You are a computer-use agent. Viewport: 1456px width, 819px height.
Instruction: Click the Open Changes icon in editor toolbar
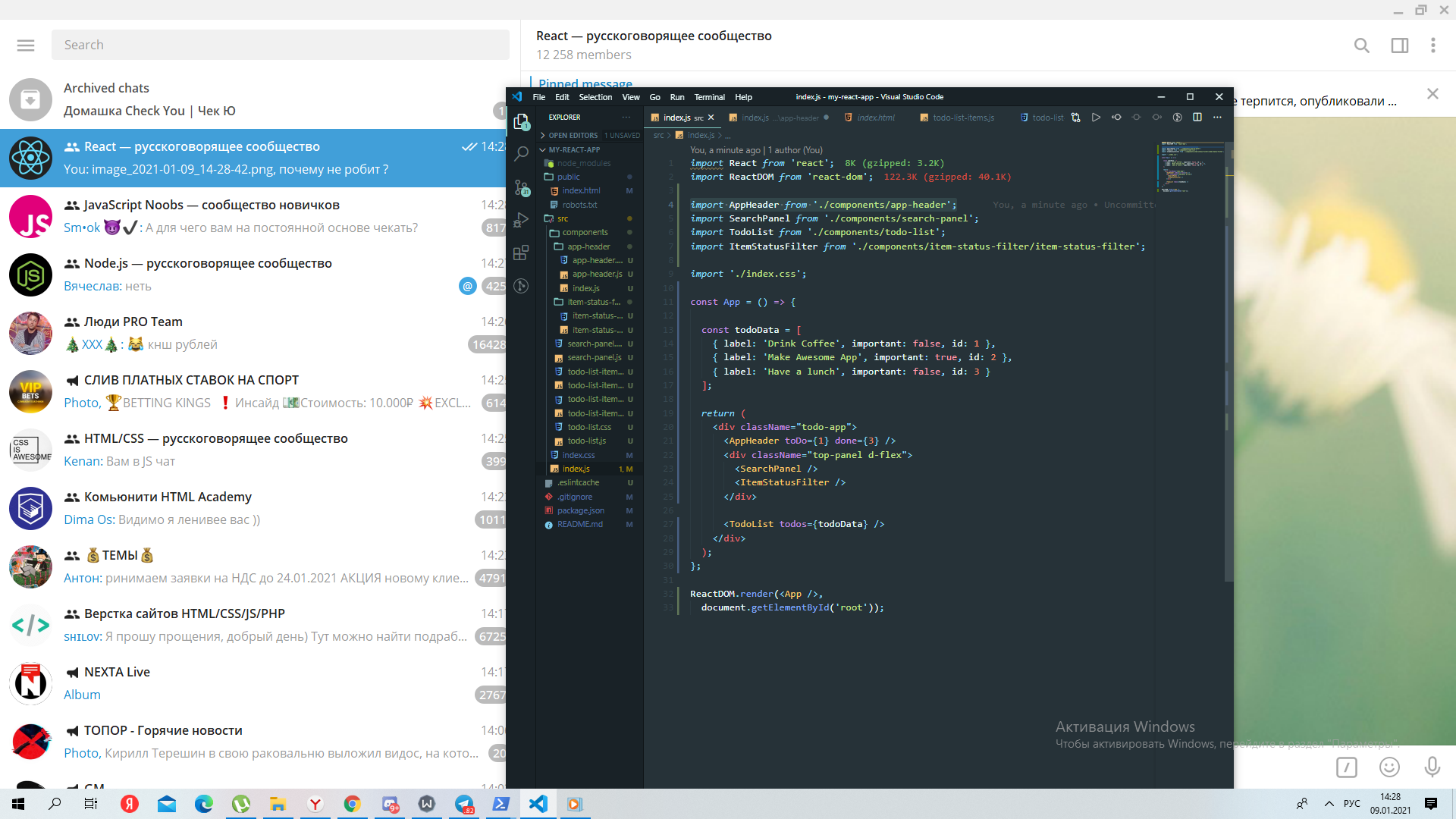click(1075, 118)
